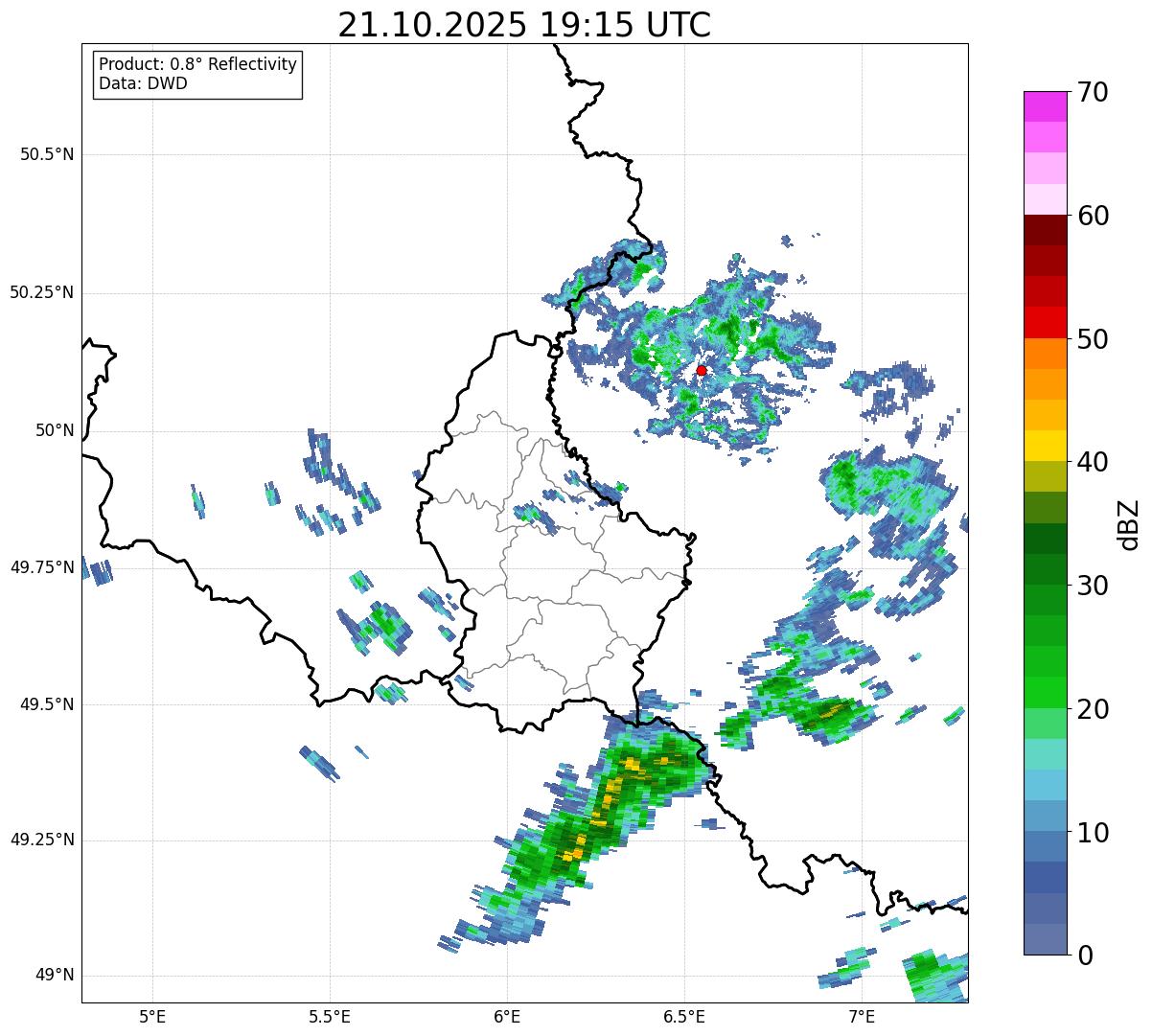The height and width of the screenshot is (1036, 1152).
Task: Click the colorbar tick label 10
Action: [1093, 833]
